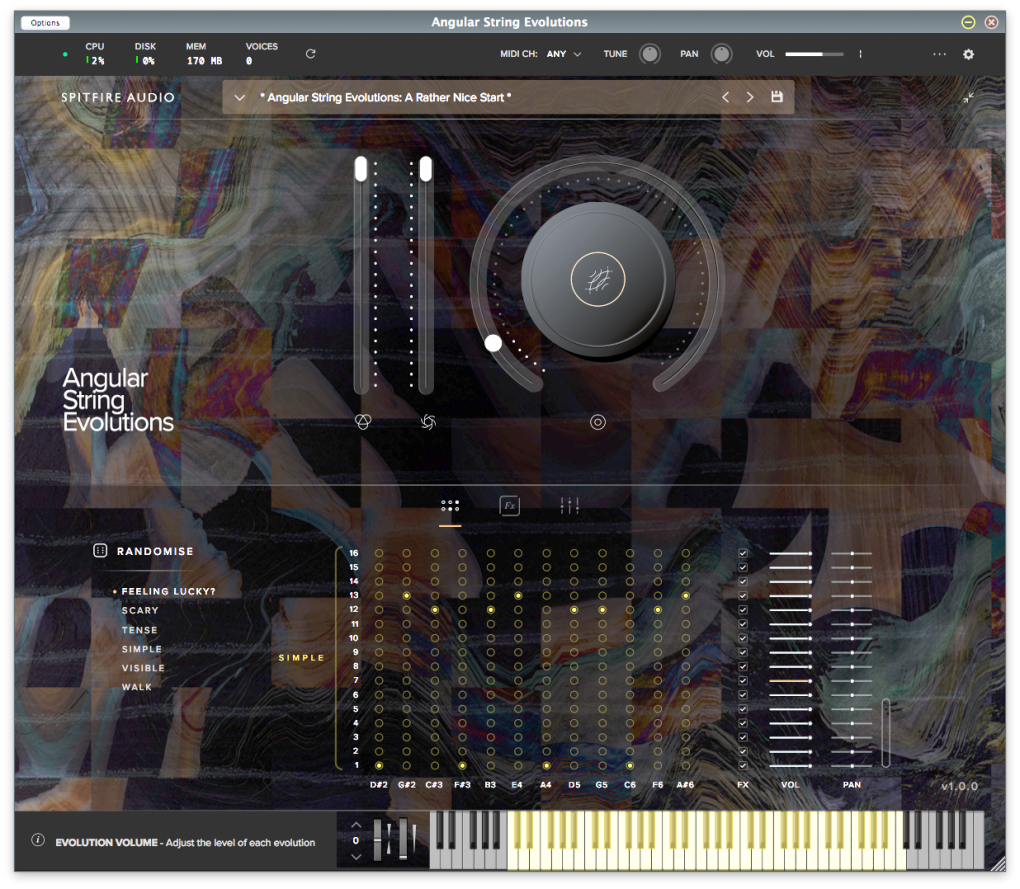Image resolution: width=1020 pixels, height=889 pixels.
Task: Choose the SCARY randomise mode
Action: click(140, 611)
